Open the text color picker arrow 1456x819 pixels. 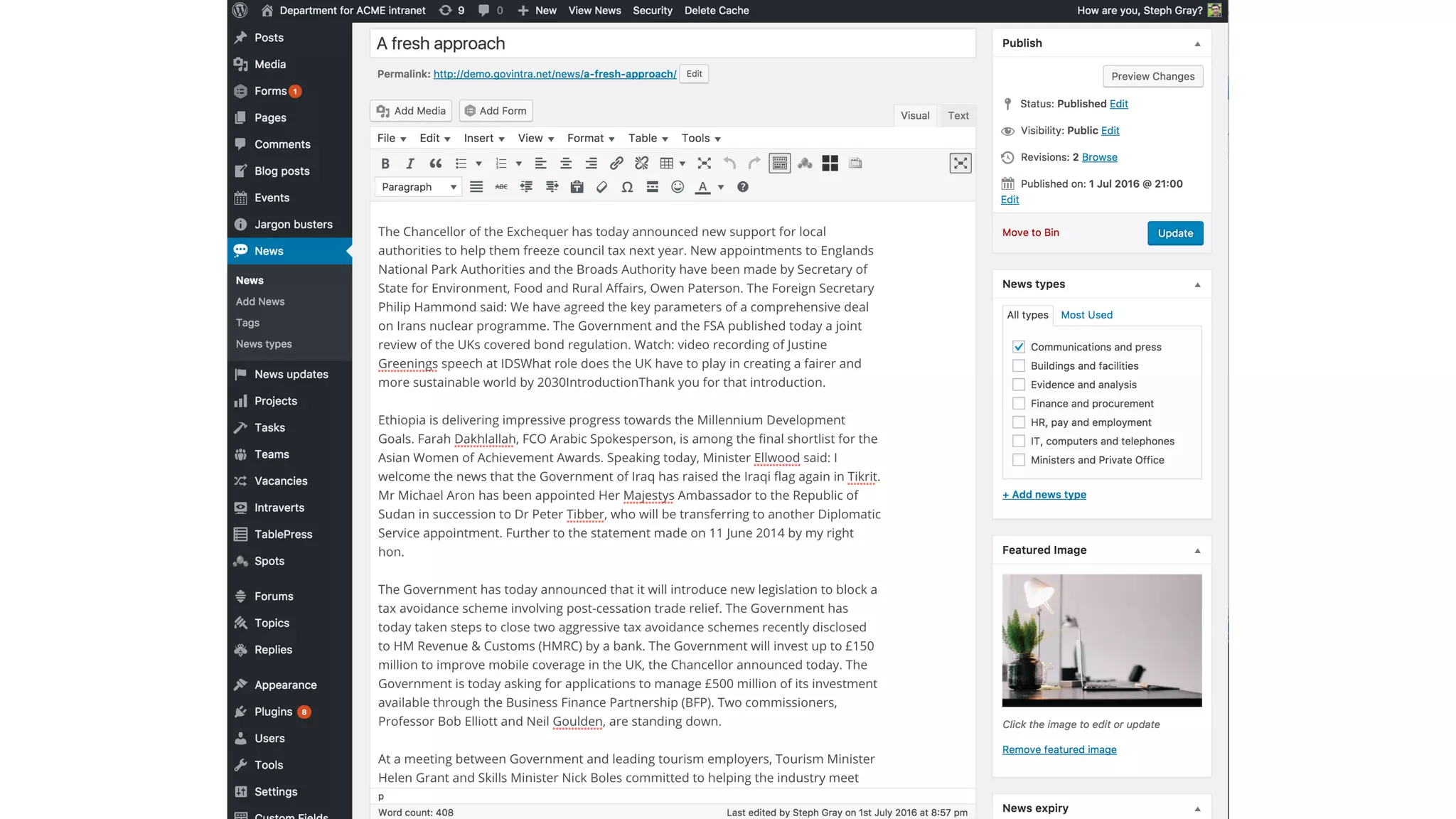(x=721, y=187)
